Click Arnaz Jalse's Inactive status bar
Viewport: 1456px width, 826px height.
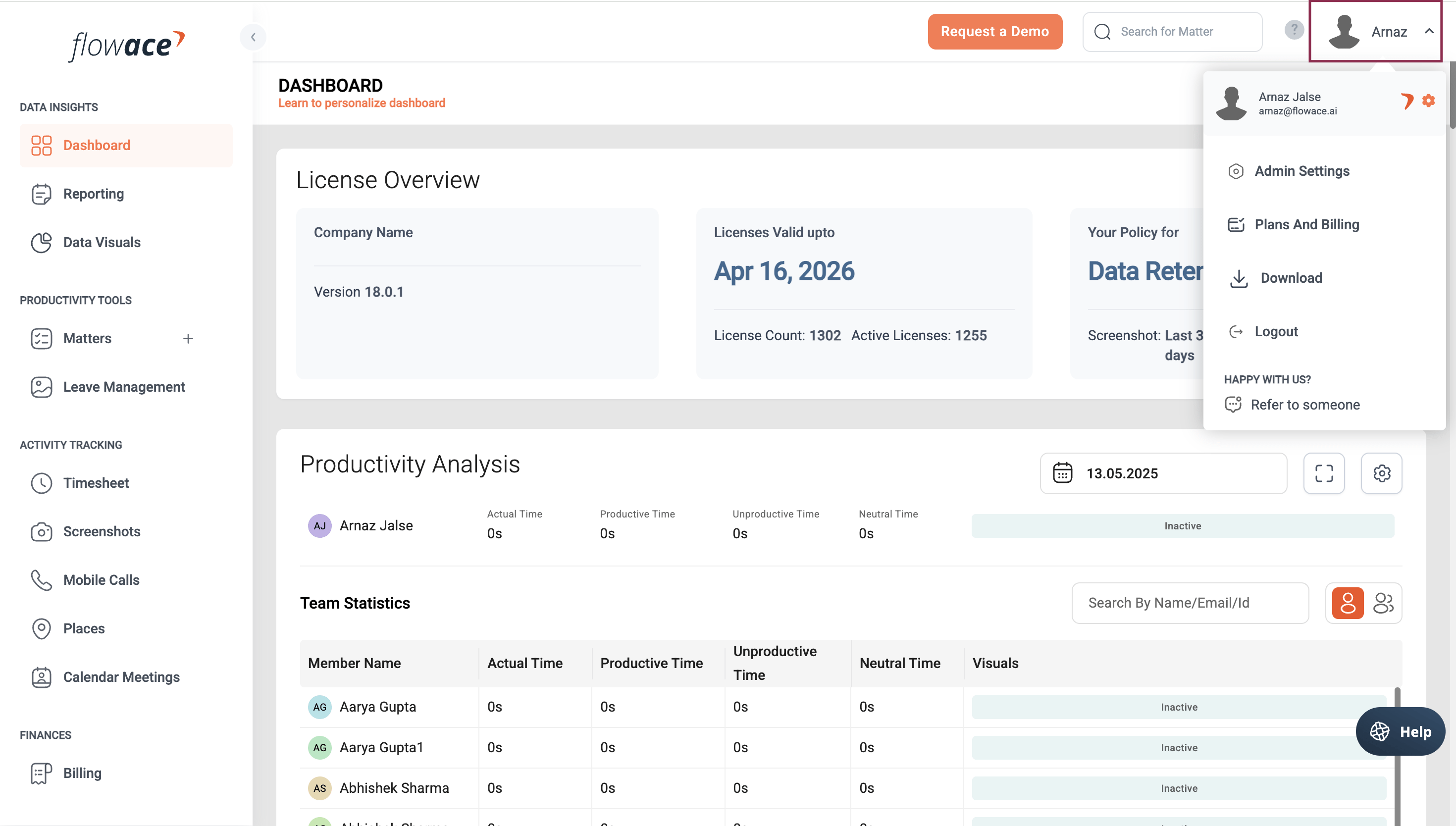point(1183,526)
